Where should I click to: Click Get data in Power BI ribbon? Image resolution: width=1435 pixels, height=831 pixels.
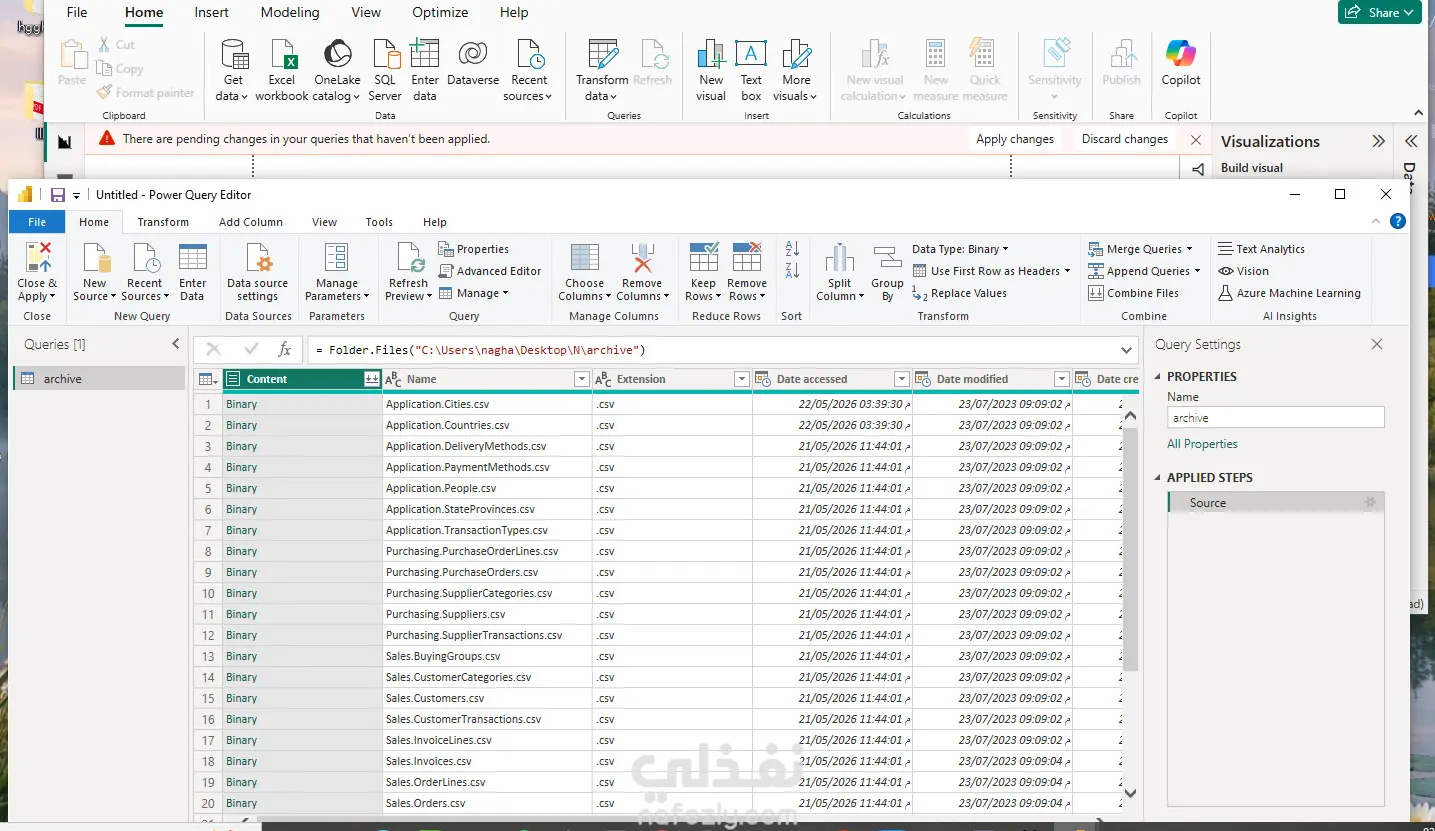(233, 70)
